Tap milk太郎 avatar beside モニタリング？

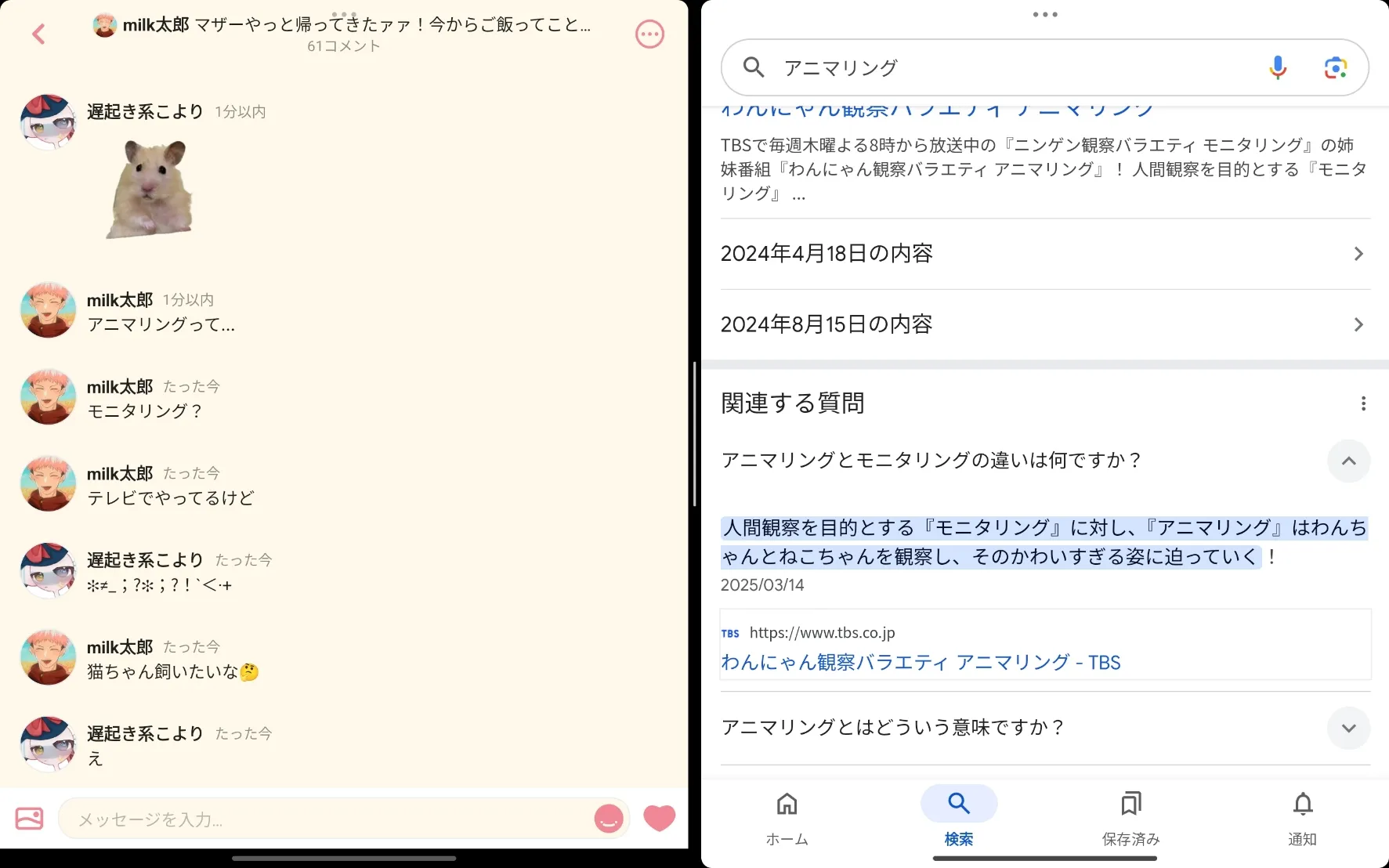48,397
